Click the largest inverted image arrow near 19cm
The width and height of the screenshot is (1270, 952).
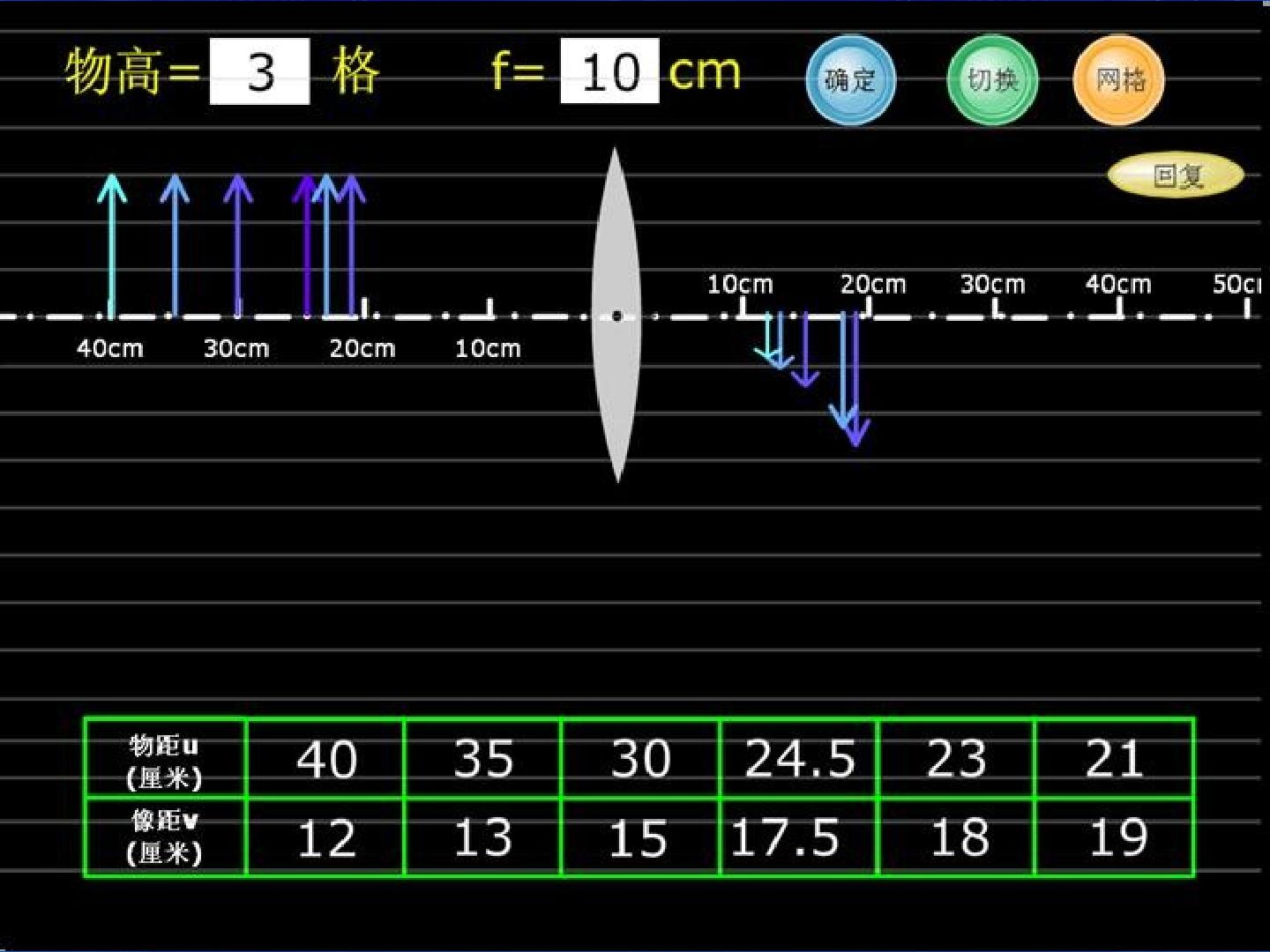click(x=856, y=380)
